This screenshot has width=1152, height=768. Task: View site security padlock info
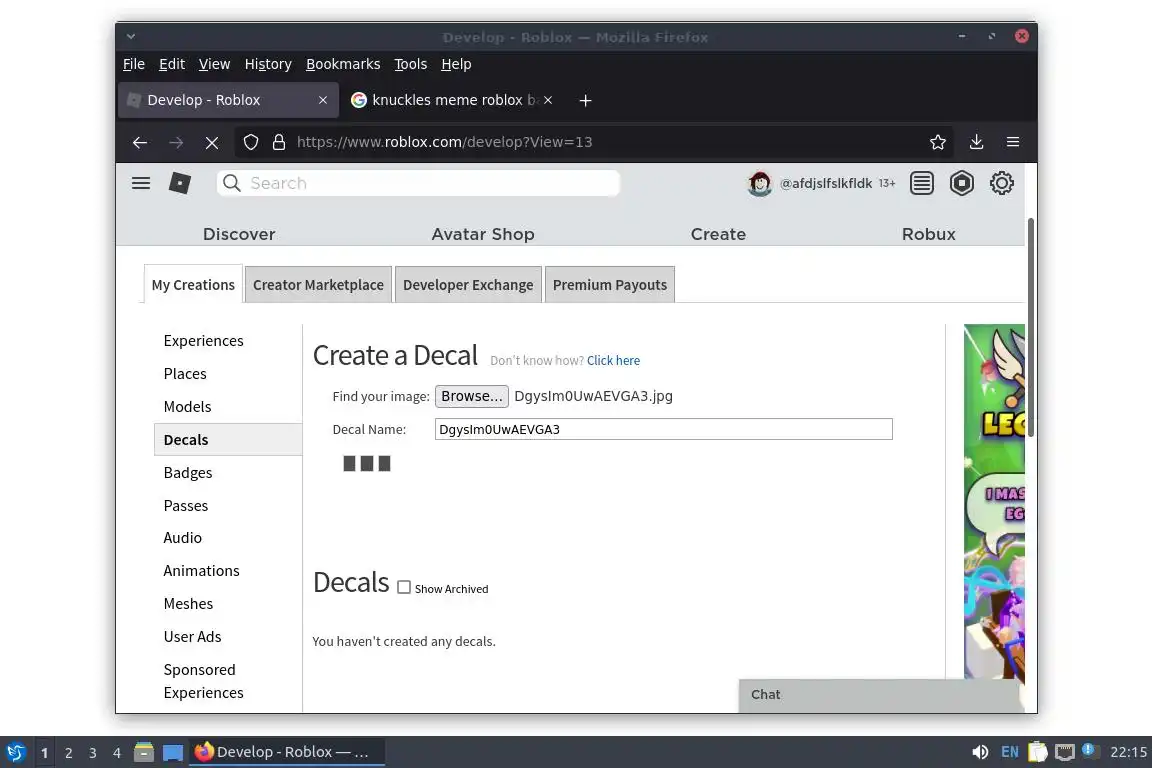point(278,143)
